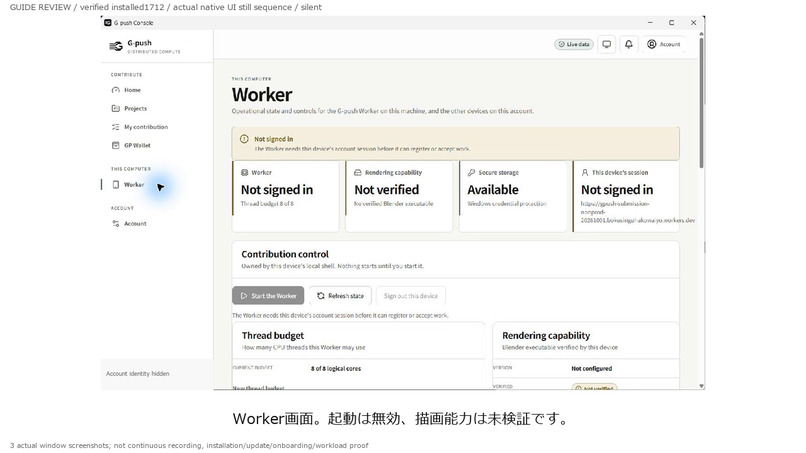Viewport: 806px width, 453px height.
Task: Click 'Windows credential protection' text
Action: [x=507, y=204]
